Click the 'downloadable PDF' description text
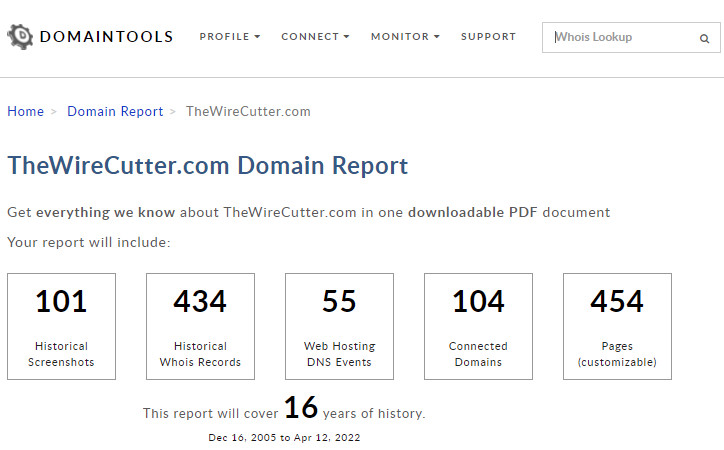The image size is (724, 450). point(472,212)
